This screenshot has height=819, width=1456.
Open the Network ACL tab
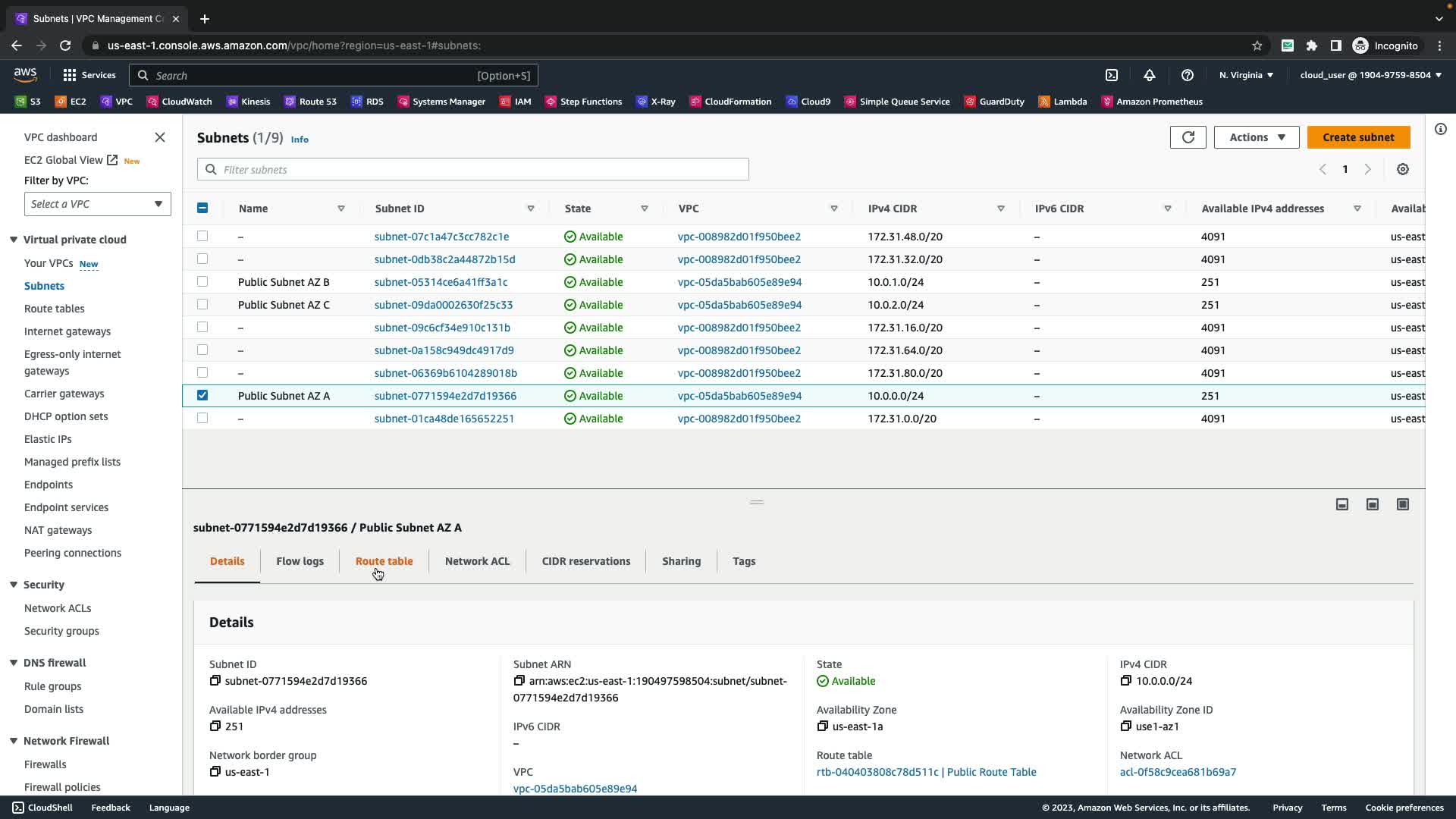[477, 561]
